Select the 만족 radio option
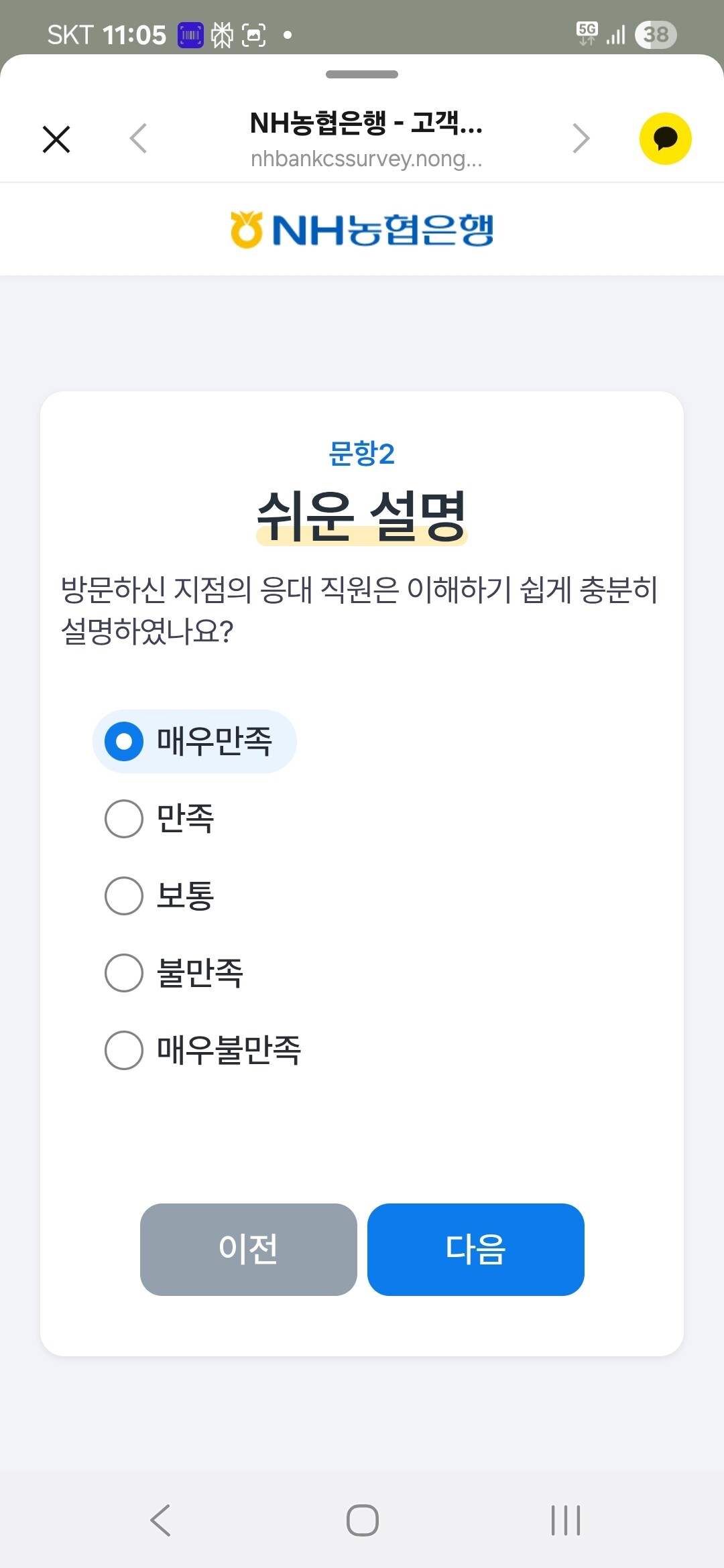Screen dimensions: 724x1568 pyautogui.click(x=124, y=819)
